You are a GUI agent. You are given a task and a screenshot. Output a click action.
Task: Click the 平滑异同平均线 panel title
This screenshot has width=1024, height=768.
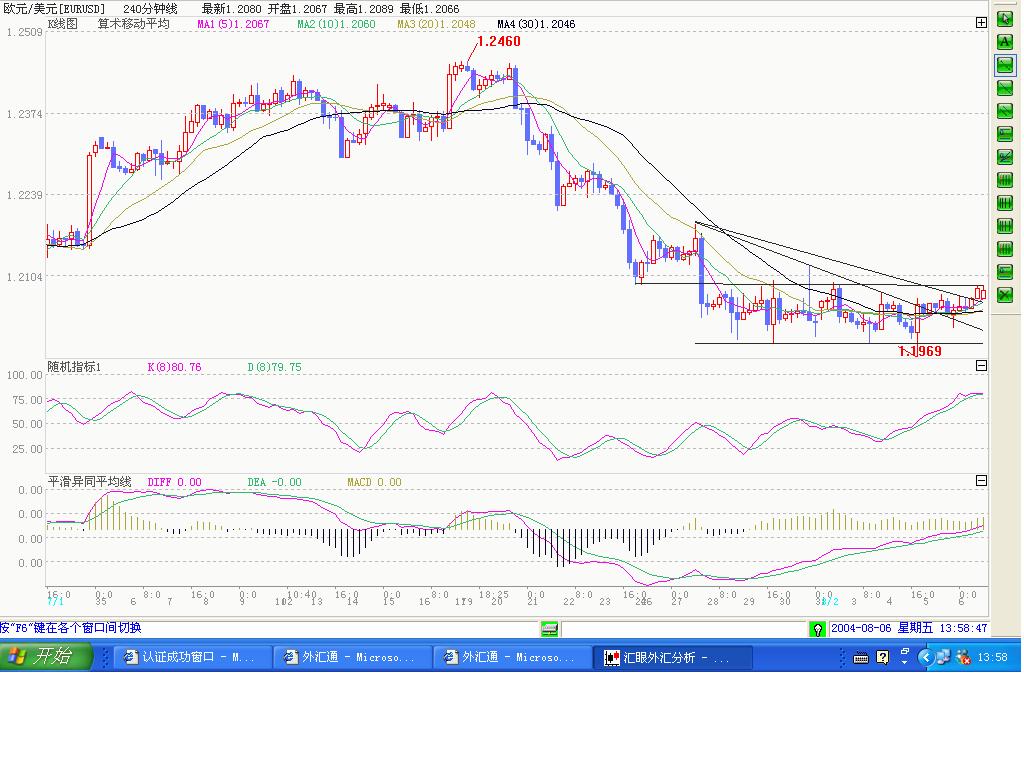(x=89, y=482)
